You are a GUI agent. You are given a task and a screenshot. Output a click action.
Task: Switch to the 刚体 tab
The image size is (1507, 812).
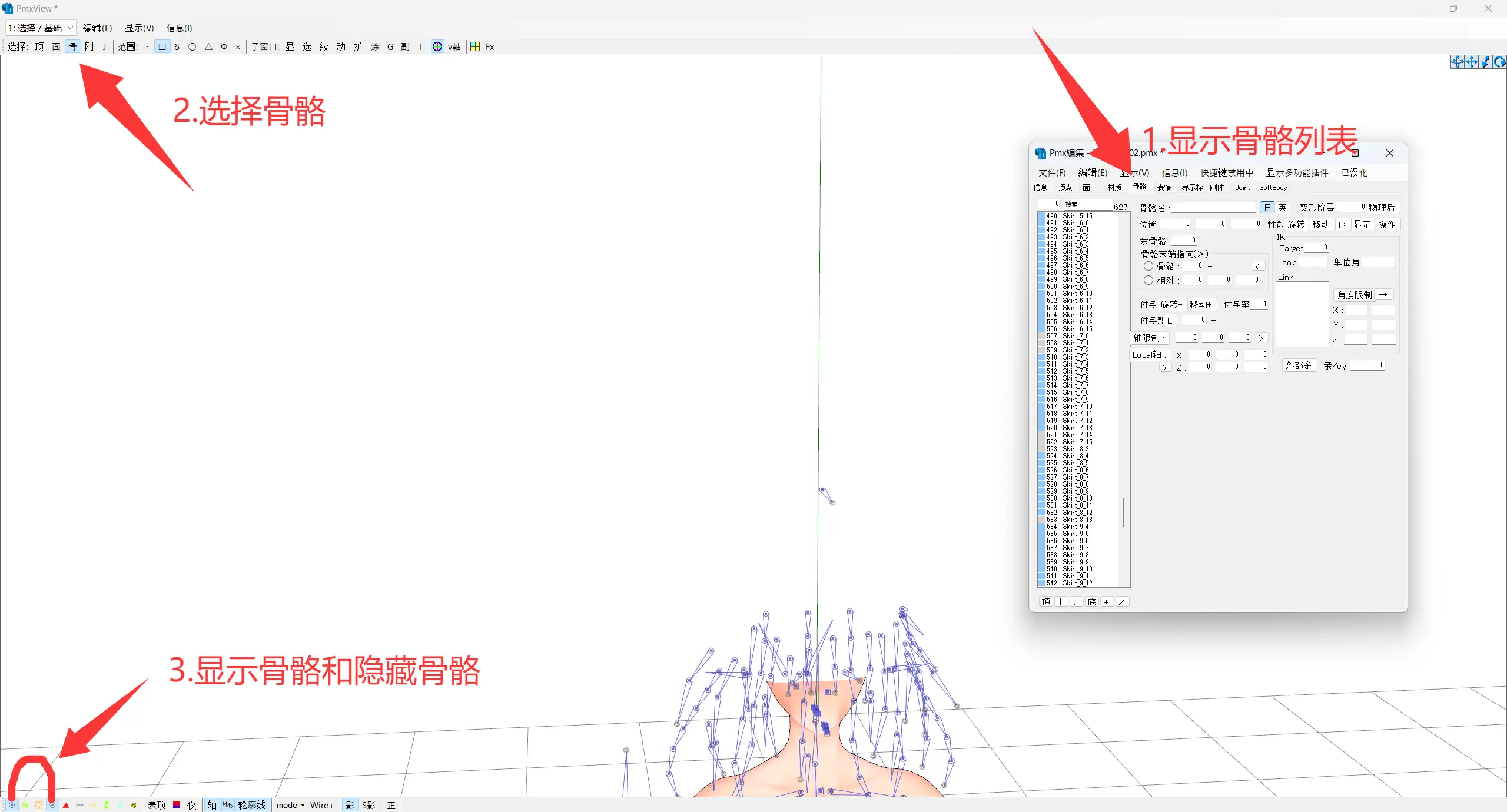coord(1217,187)
